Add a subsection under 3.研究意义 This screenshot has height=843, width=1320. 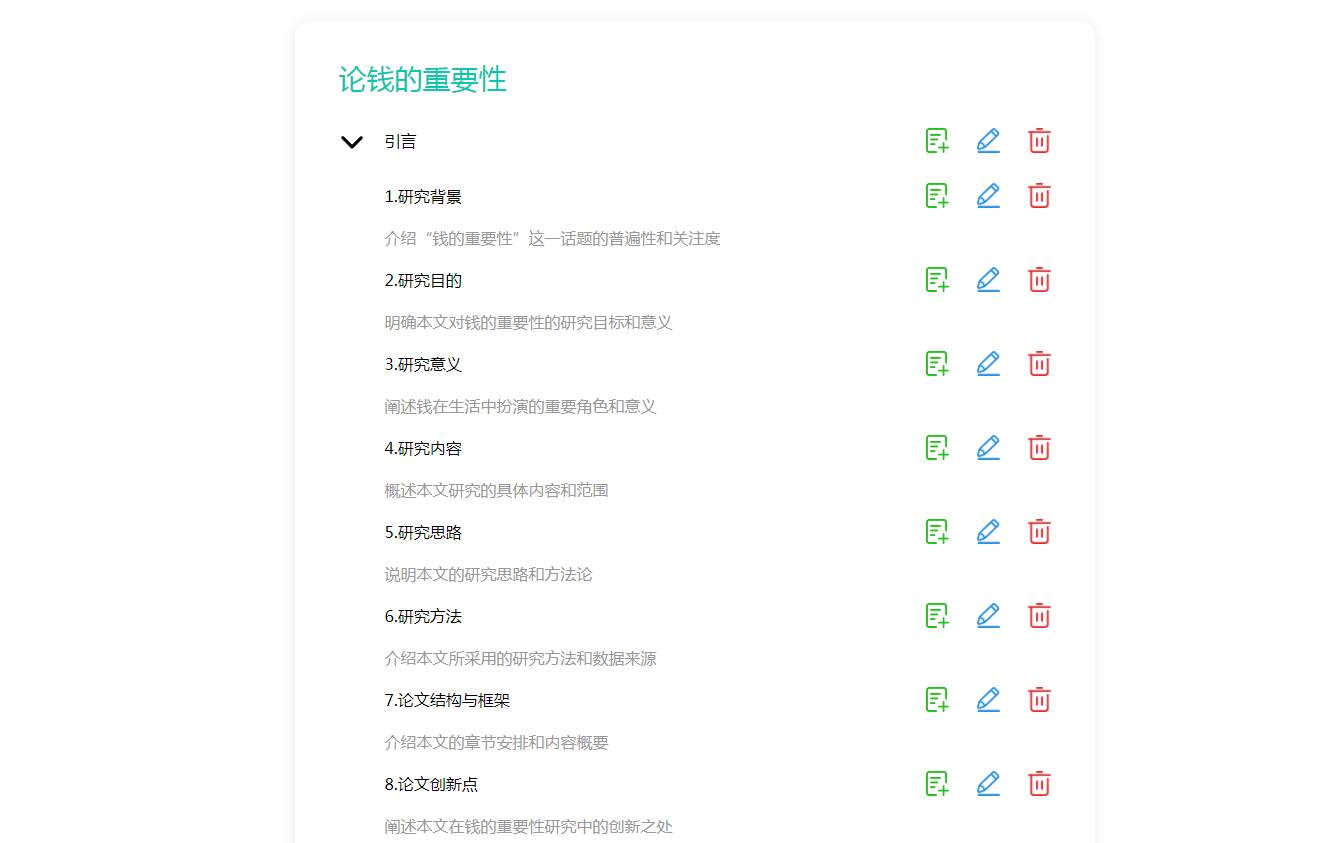[936, 364]
